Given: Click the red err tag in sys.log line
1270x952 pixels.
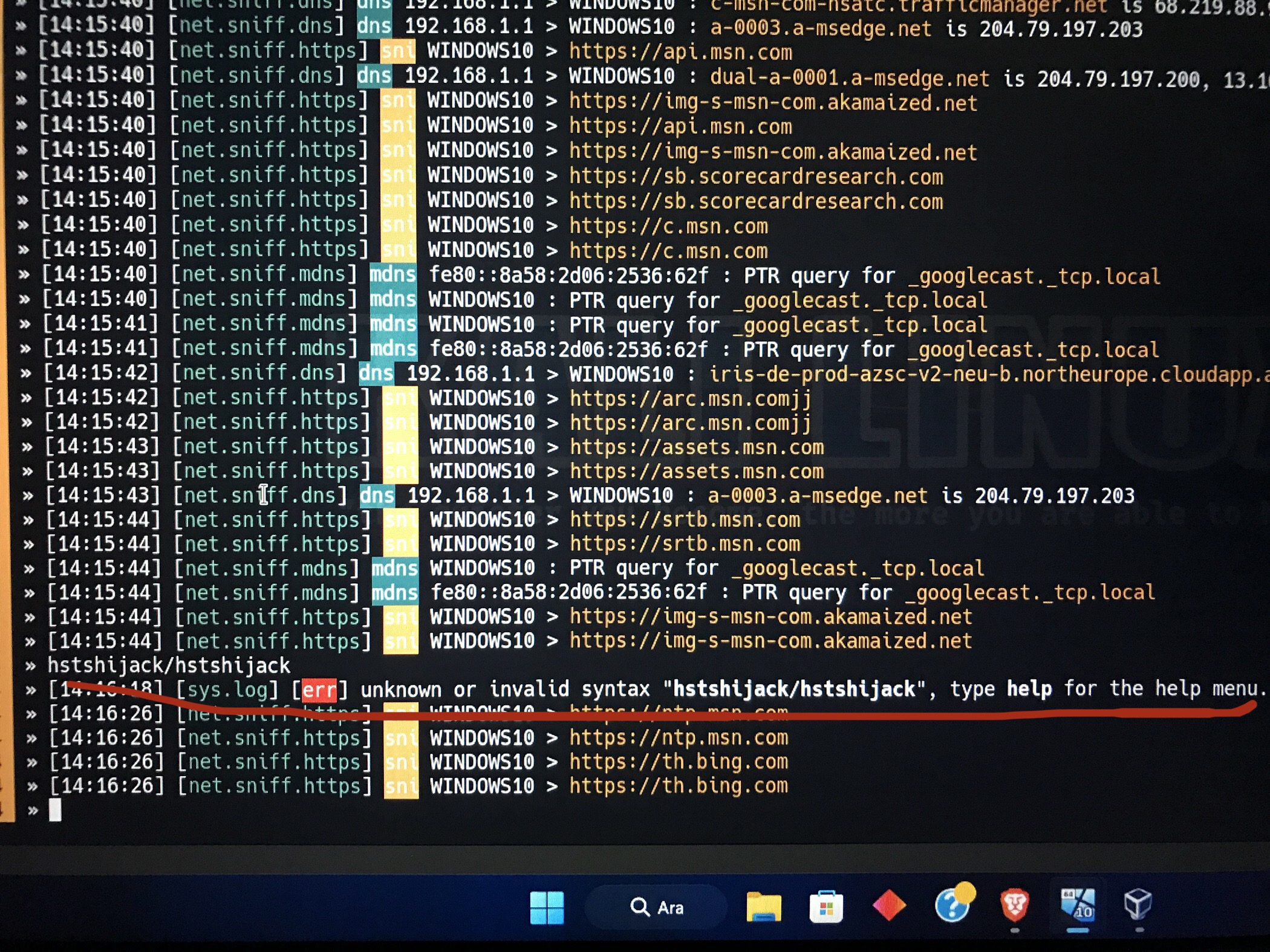Looking at the screenshot, I should (x=319, y=690).
